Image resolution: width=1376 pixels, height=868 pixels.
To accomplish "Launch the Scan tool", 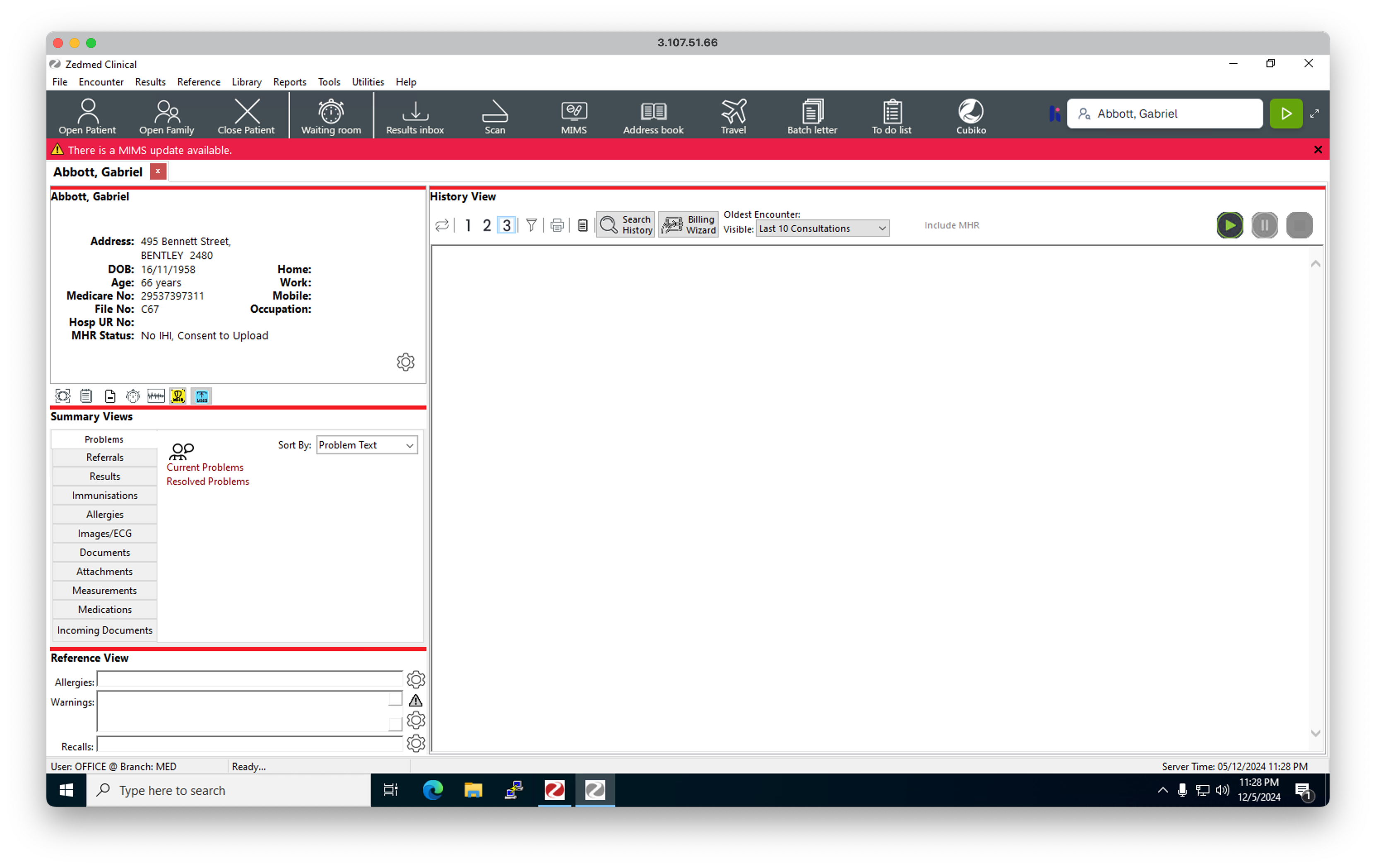I will coord(495,116).
